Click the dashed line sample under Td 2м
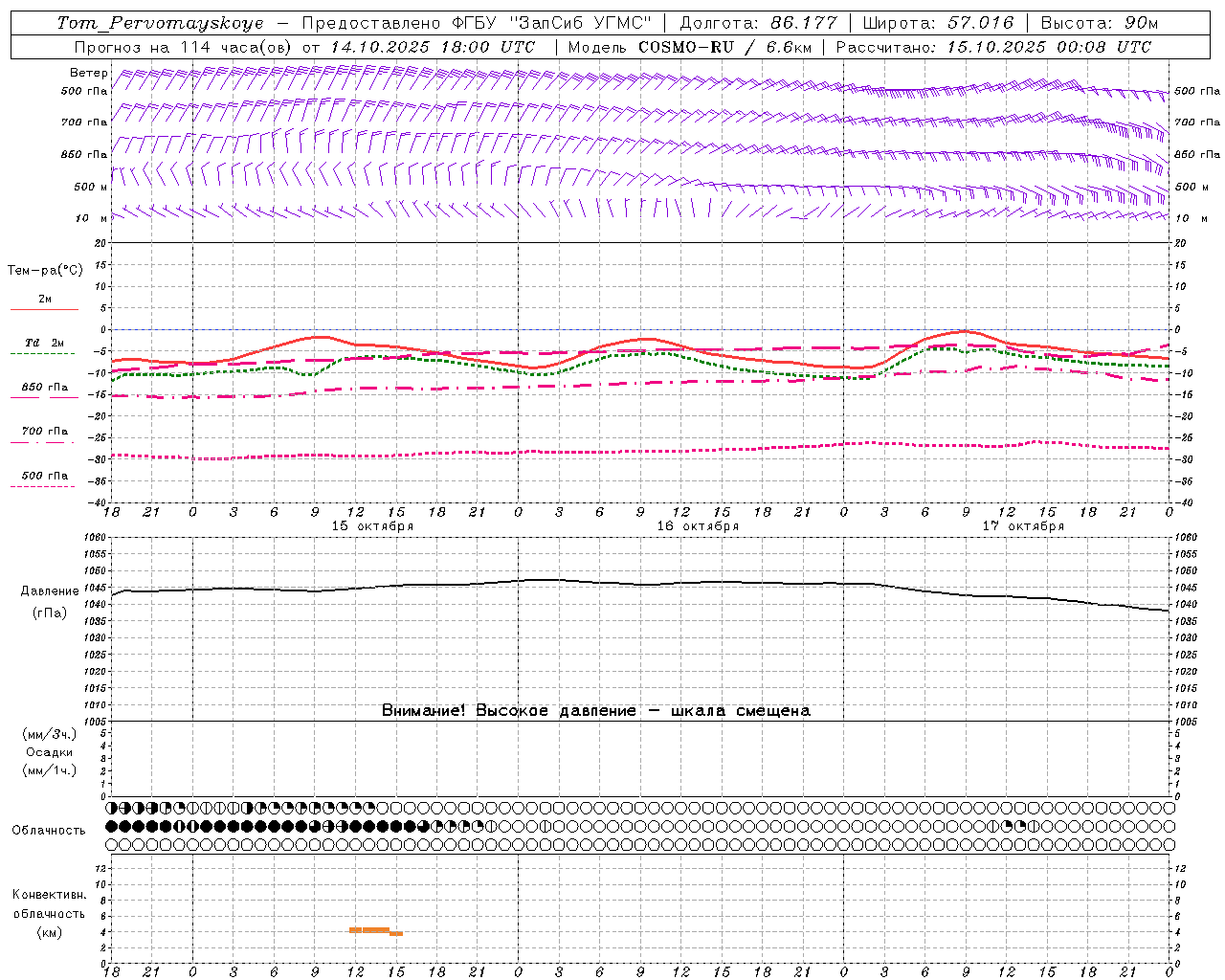1225x980 pixels. pyautogui.click(x=44, y=353)
